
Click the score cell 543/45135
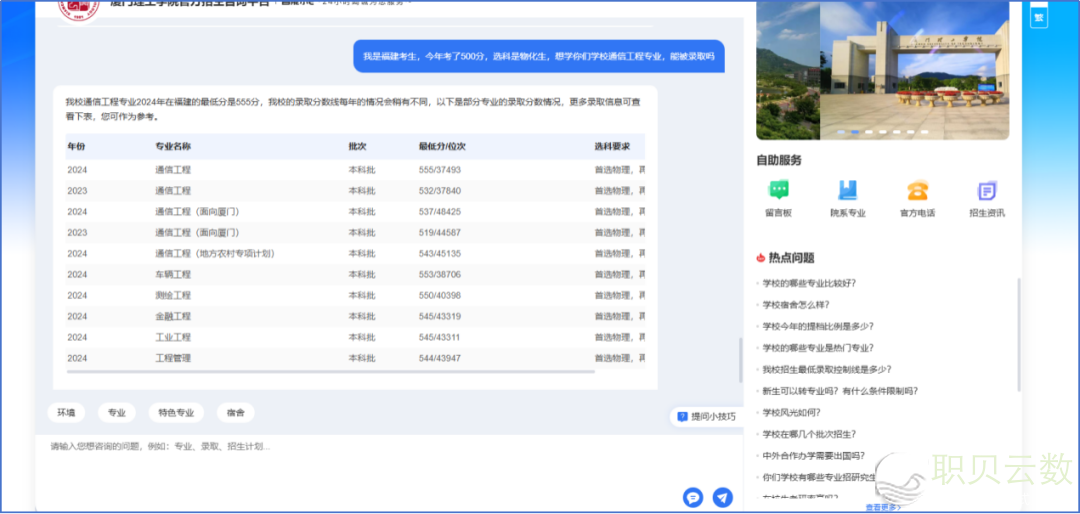click(x=439, y=254)
